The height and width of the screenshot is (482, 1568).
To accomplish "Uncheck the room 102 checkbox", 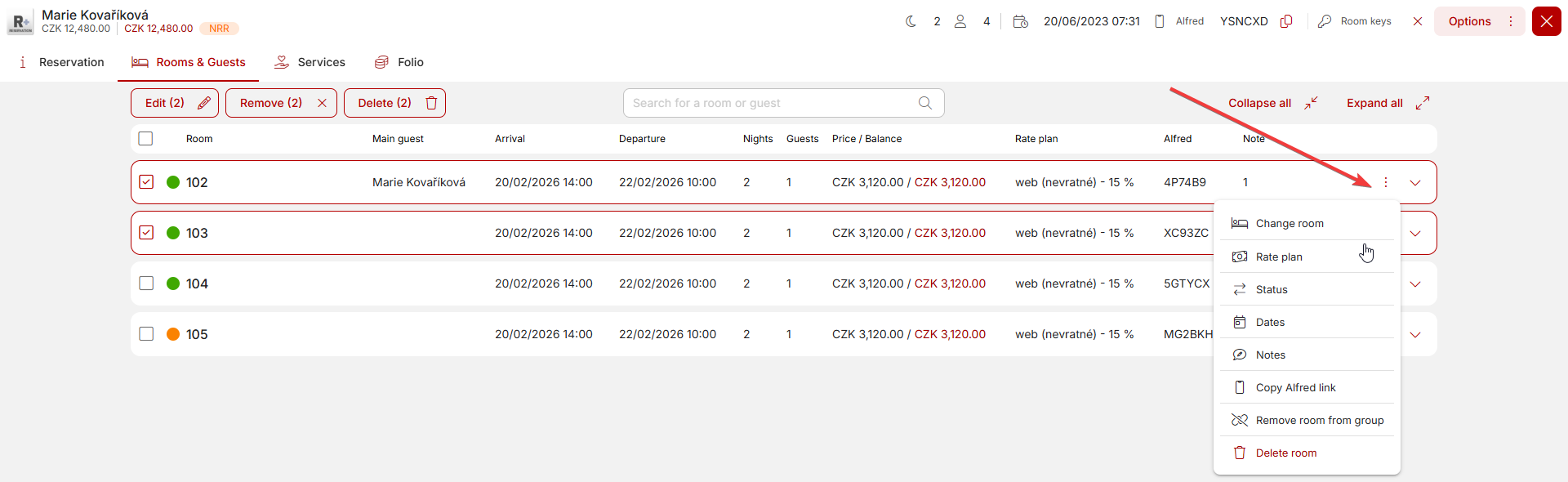I will point(146,182).
